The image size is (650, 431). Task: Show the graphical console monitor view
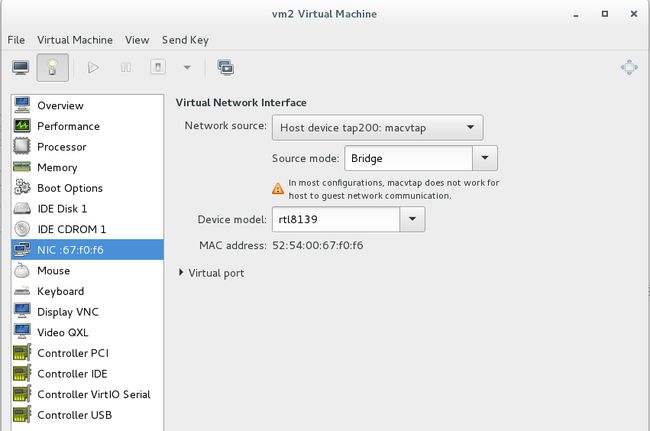click(x=20, y=67)
